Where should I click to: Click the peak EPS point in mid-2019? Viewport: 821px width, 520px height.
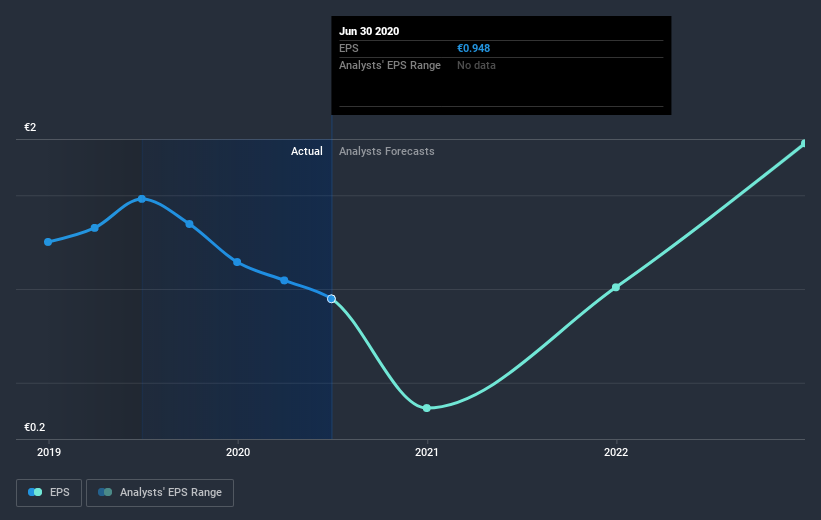point(142,199)
